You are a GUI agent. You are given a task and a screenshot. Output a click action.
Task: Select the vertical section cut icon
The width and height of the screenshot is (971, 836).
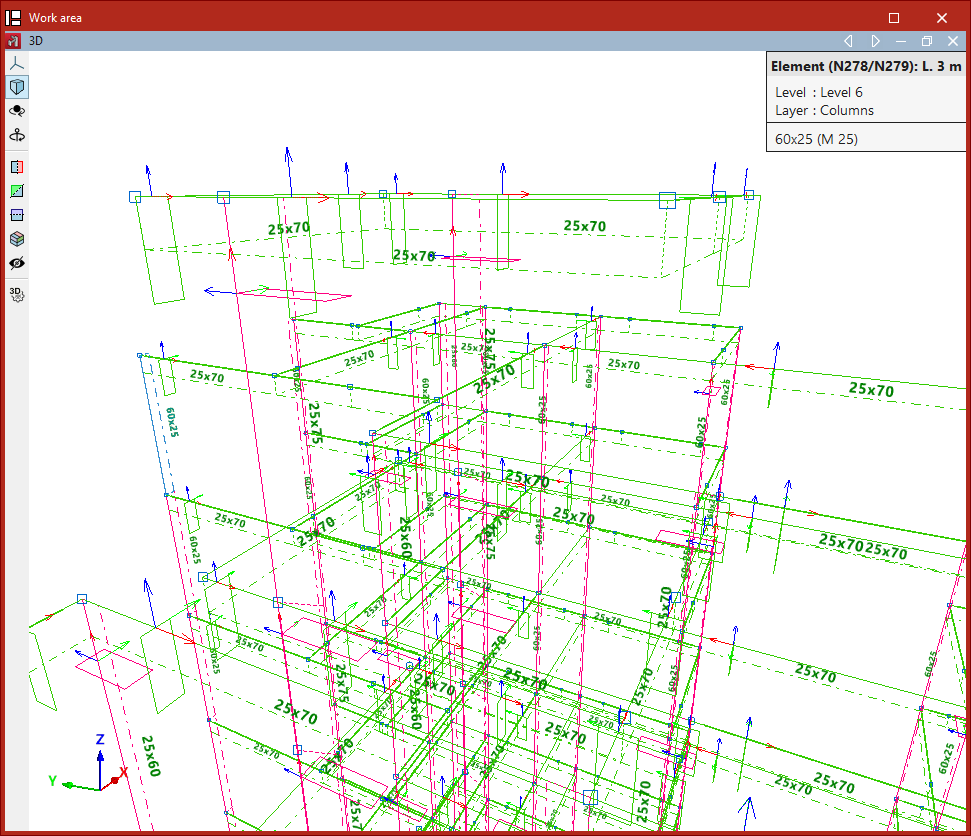point(16,167)
